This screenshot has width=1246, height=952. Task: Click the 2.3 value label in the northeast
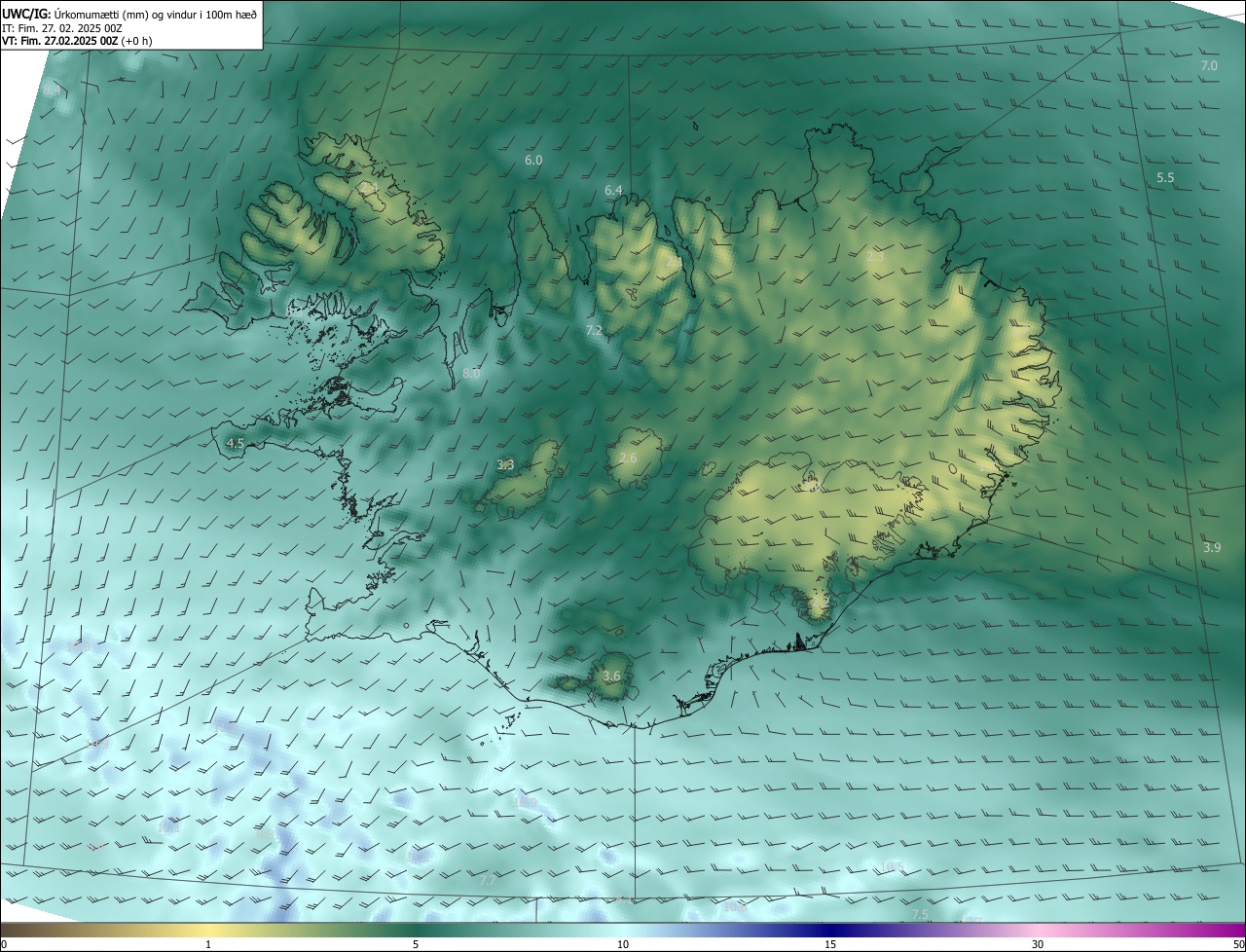pyautogui.click(x=875, y=257)
